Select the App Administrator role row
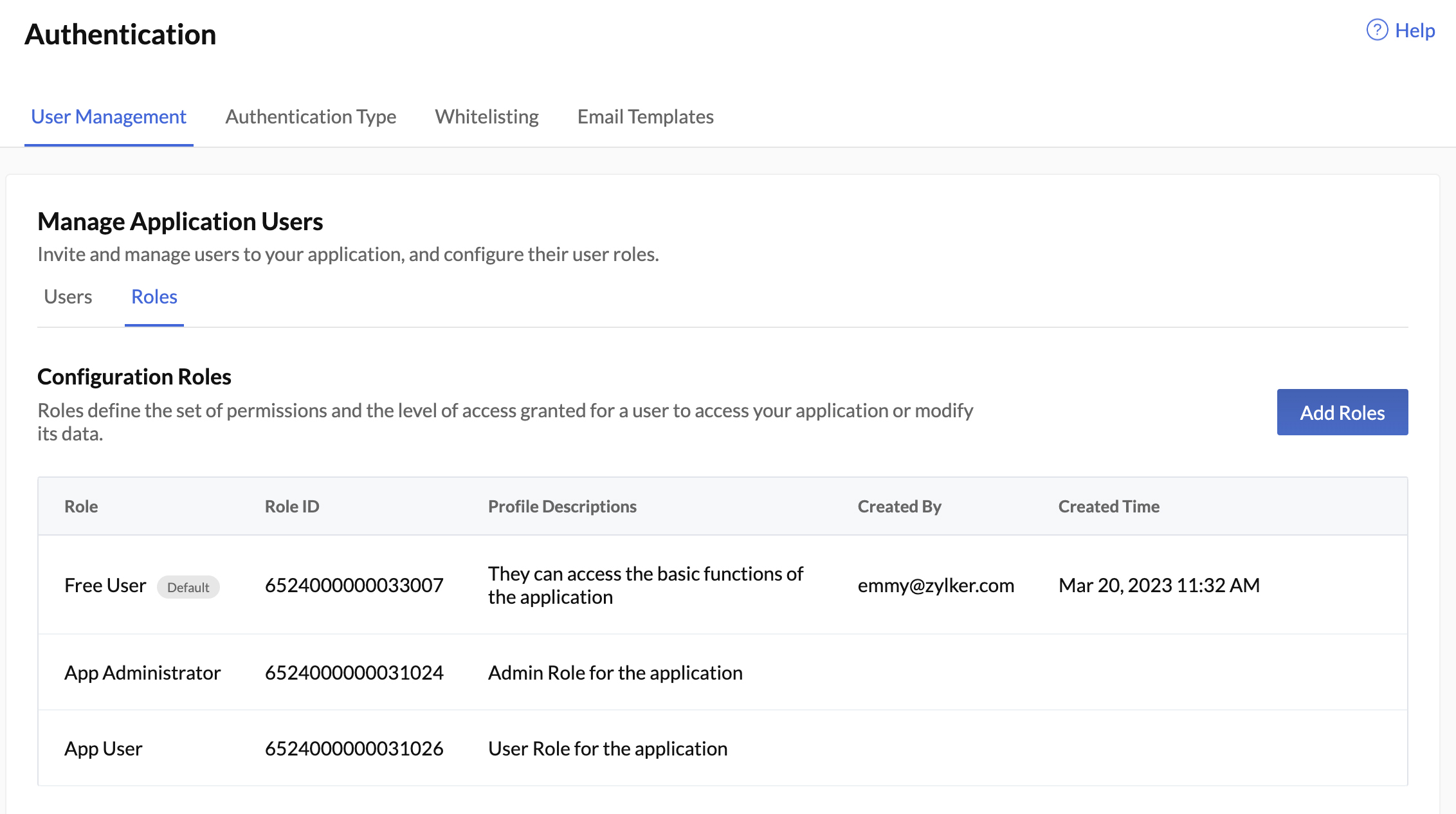Viewport: 1456px width, 814px height. tap(142, 673)
